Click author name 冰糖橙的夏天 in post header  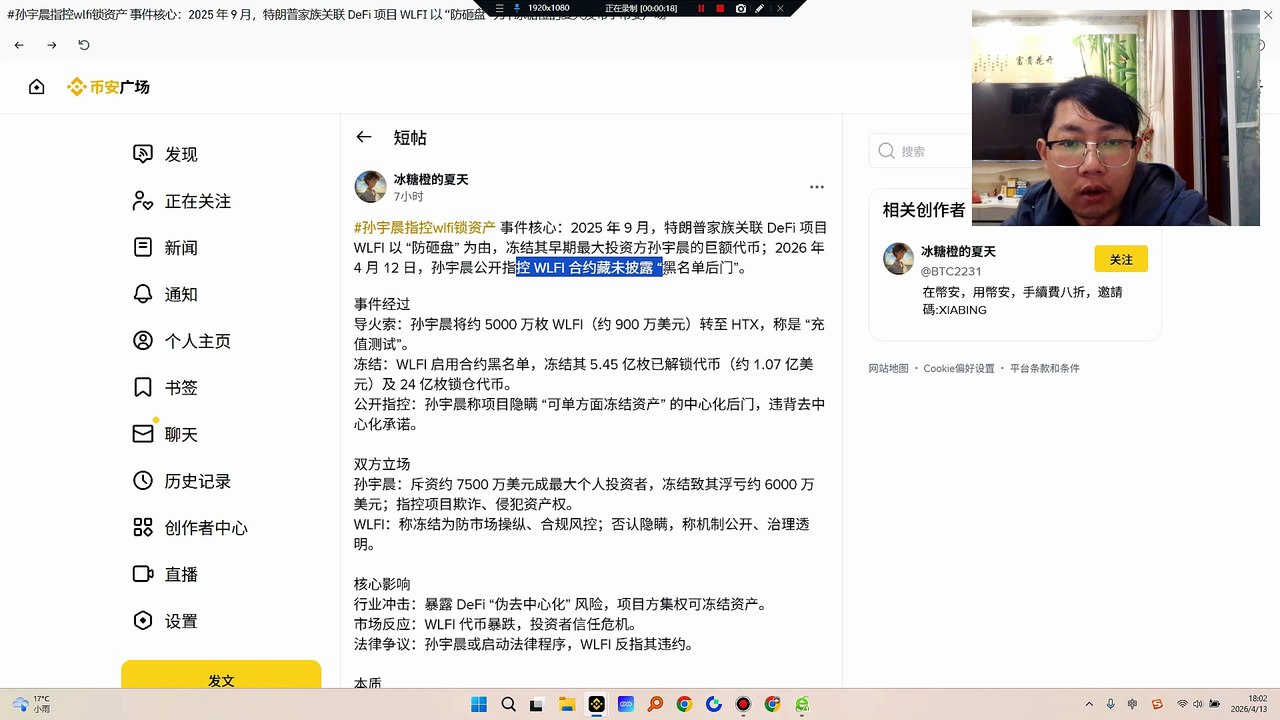[431, 180]
